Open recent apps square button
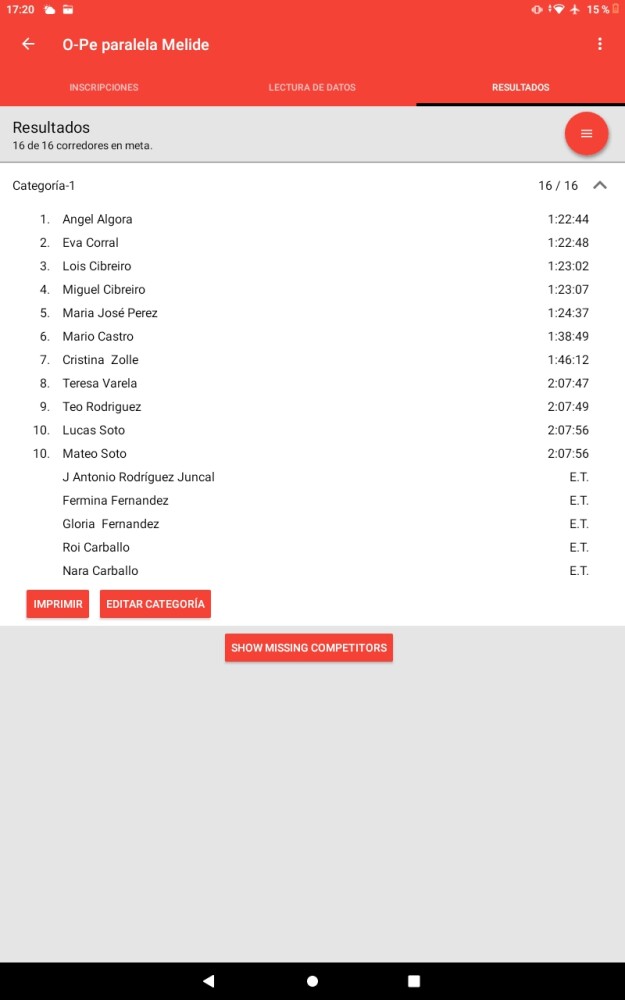 (x=414, y=981)
